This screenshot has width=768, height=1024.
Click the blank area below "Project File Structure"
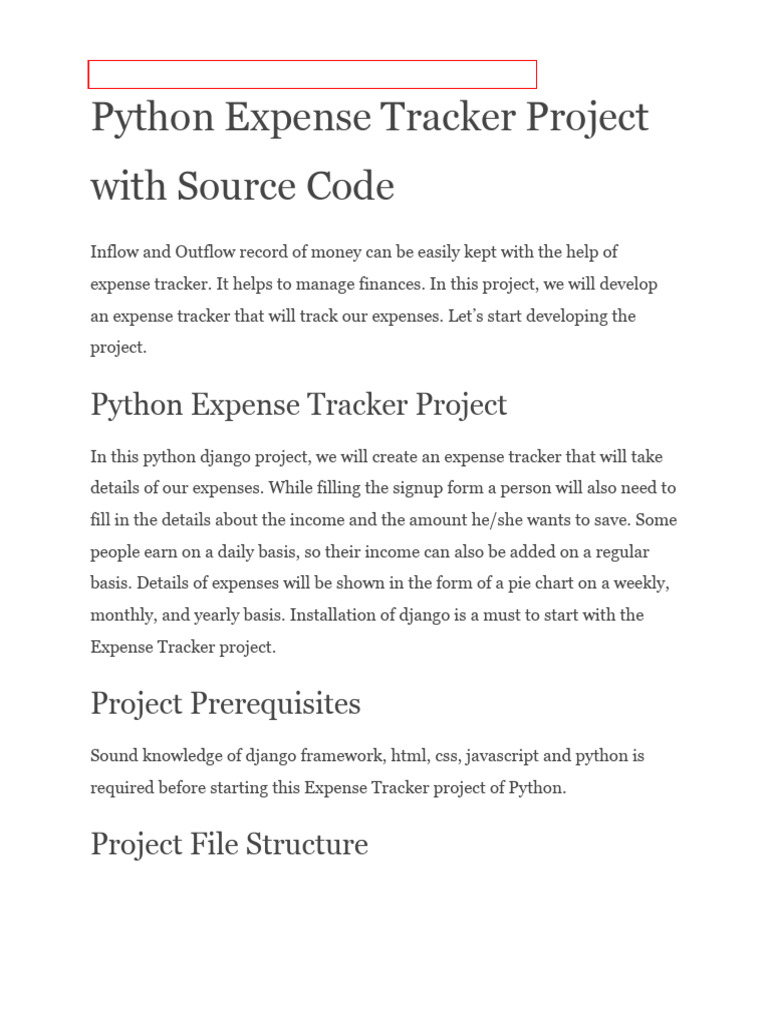point(384,940)
